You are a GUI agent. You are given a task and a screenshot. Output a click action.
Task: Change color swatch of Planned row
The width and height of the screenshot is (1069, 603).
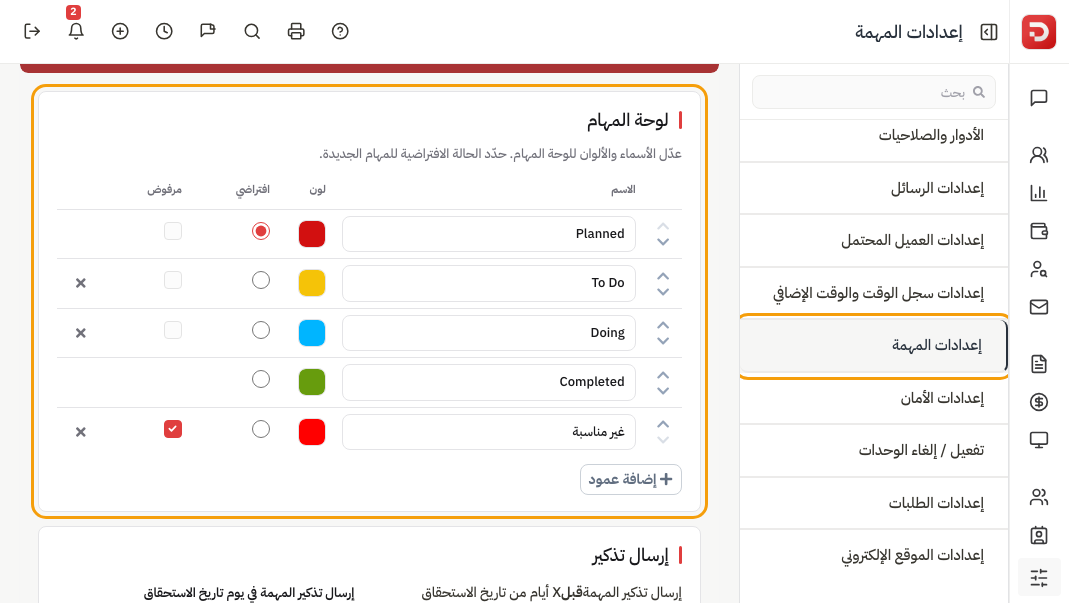pos(312,234)
